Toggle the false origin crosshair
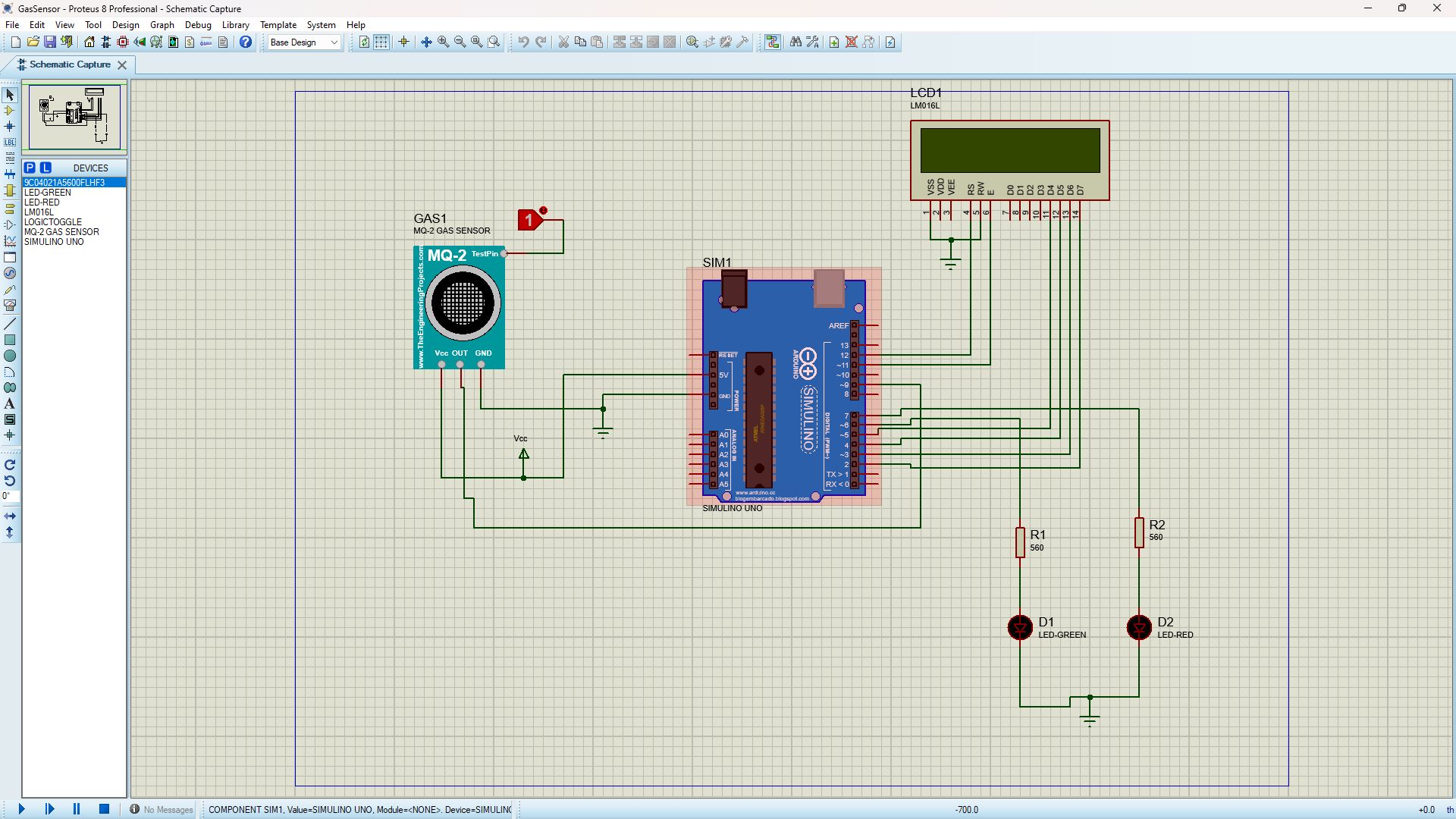This screenshot has height=819, width=1456. click(x=403, y=42)
